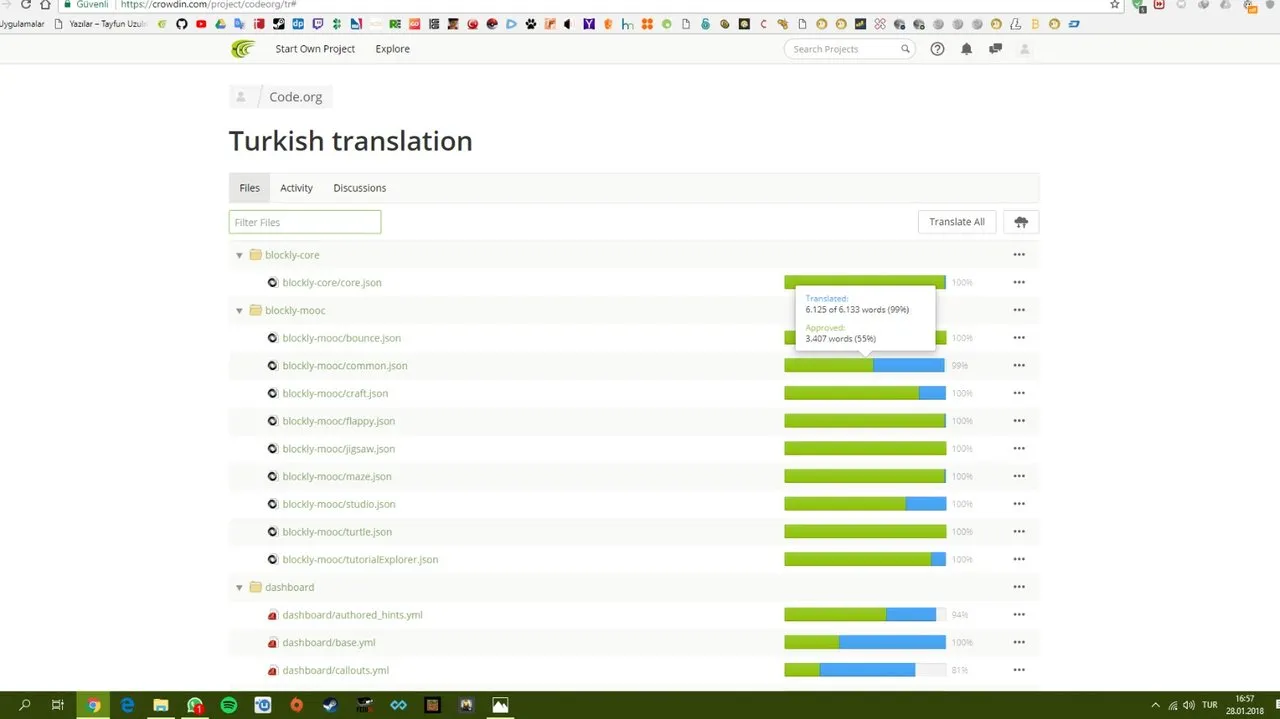Click the browser home button
The width and height of the screenshot is (1280, 719).
[45, 4]
